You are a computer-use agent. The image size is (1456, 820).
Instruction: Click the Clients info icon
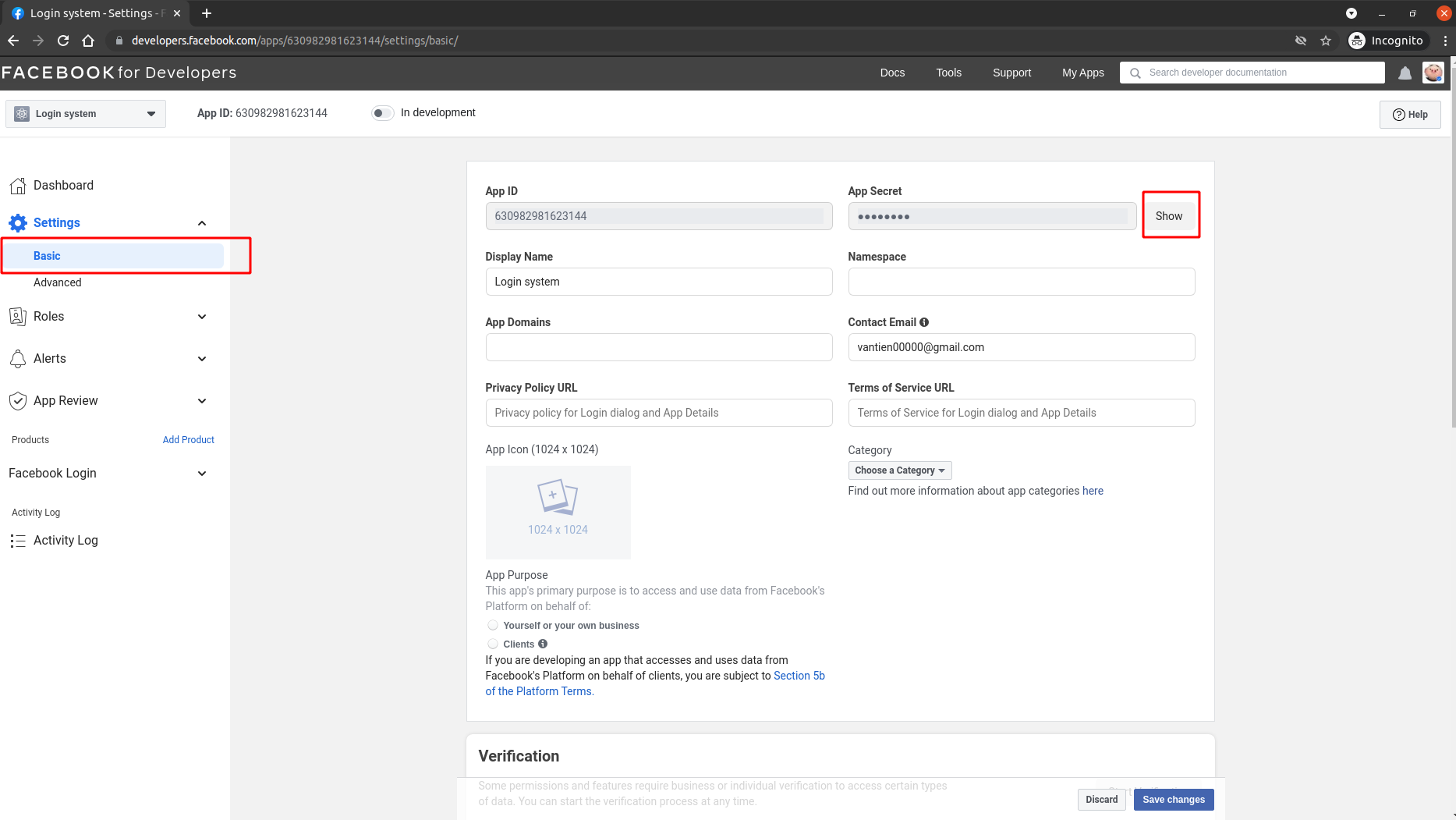point(543,644)
